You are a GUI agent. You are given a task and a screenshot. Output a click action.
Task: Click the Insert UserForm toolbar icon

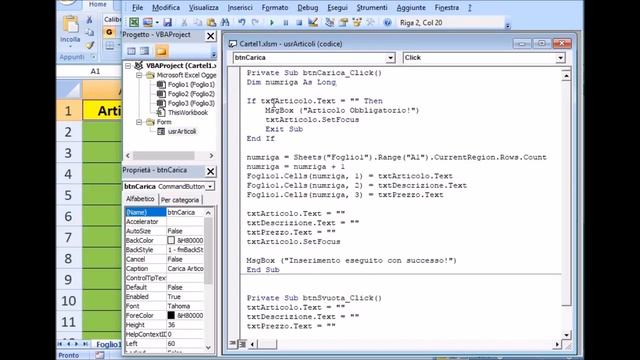(147, 22)
